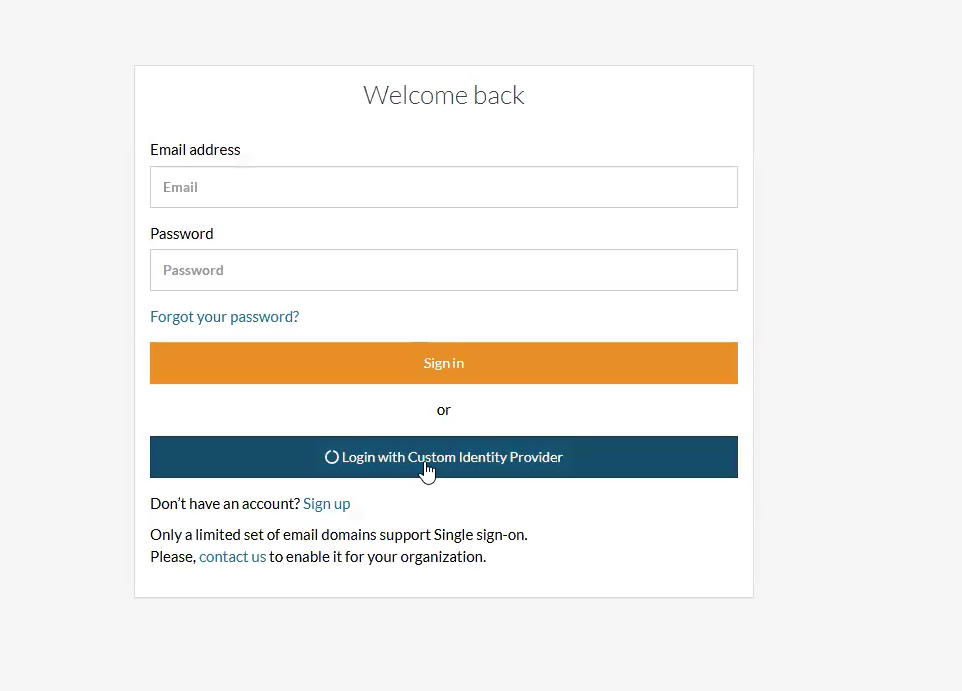The width and height of the screenshot is (962, 691).
Task: Click the Email address field label
Action: click(x=195, y=150)
